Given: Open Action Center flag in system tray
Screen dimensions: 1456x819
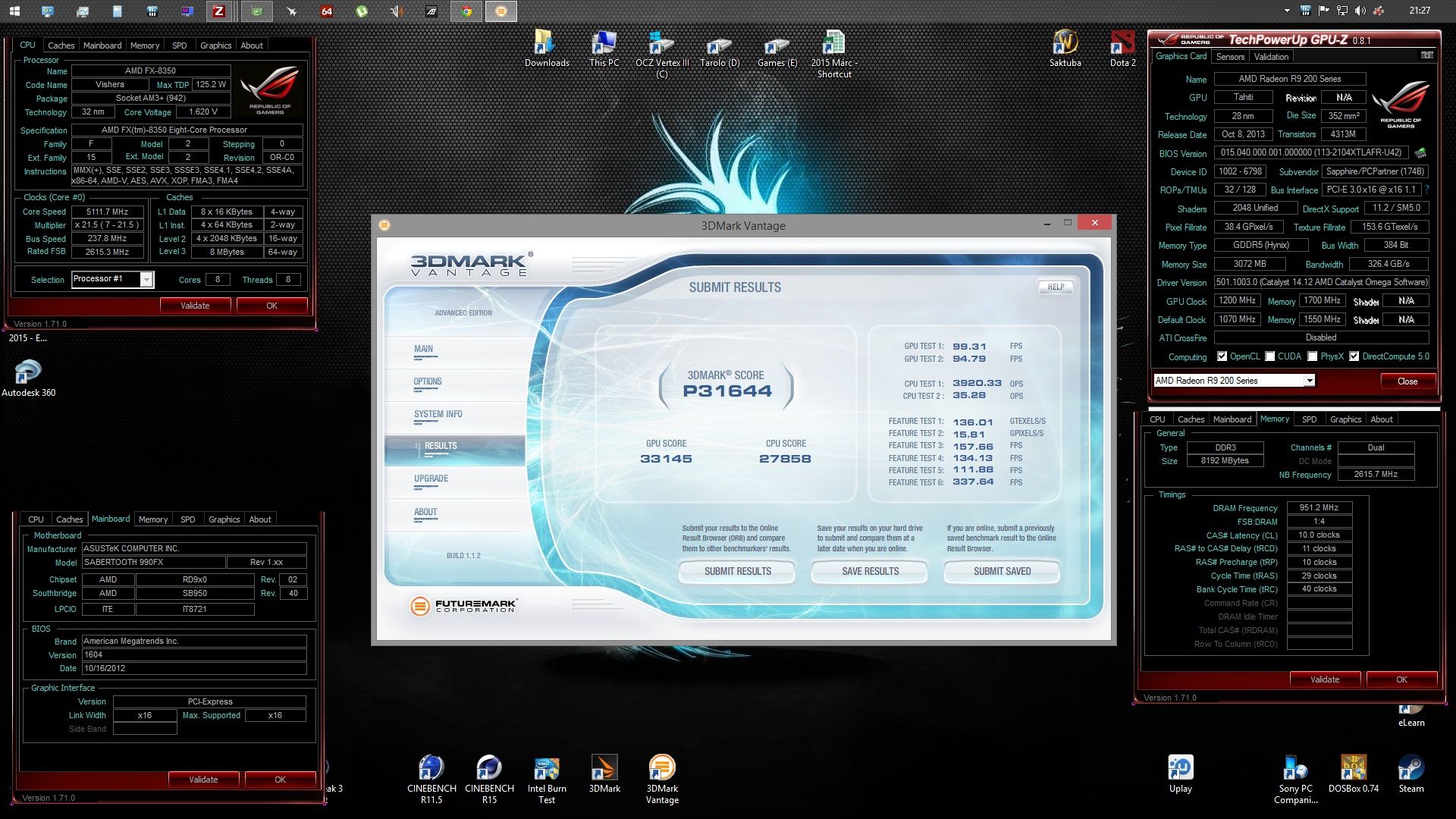Looking at the screenshot, I should [1324, 11].
